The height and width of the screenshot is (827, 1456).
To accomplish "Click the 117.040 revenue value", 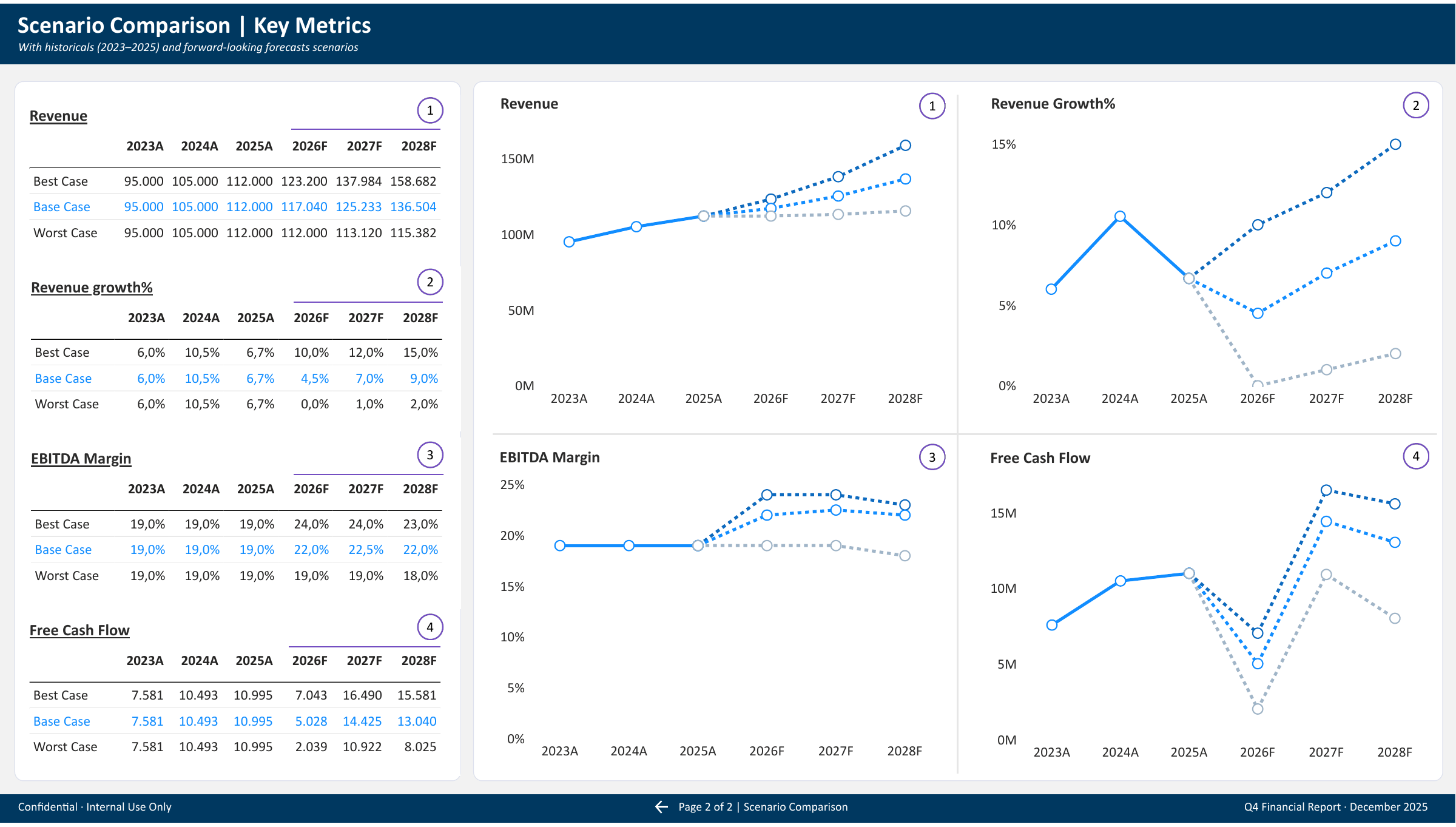I will click(304, 207).
